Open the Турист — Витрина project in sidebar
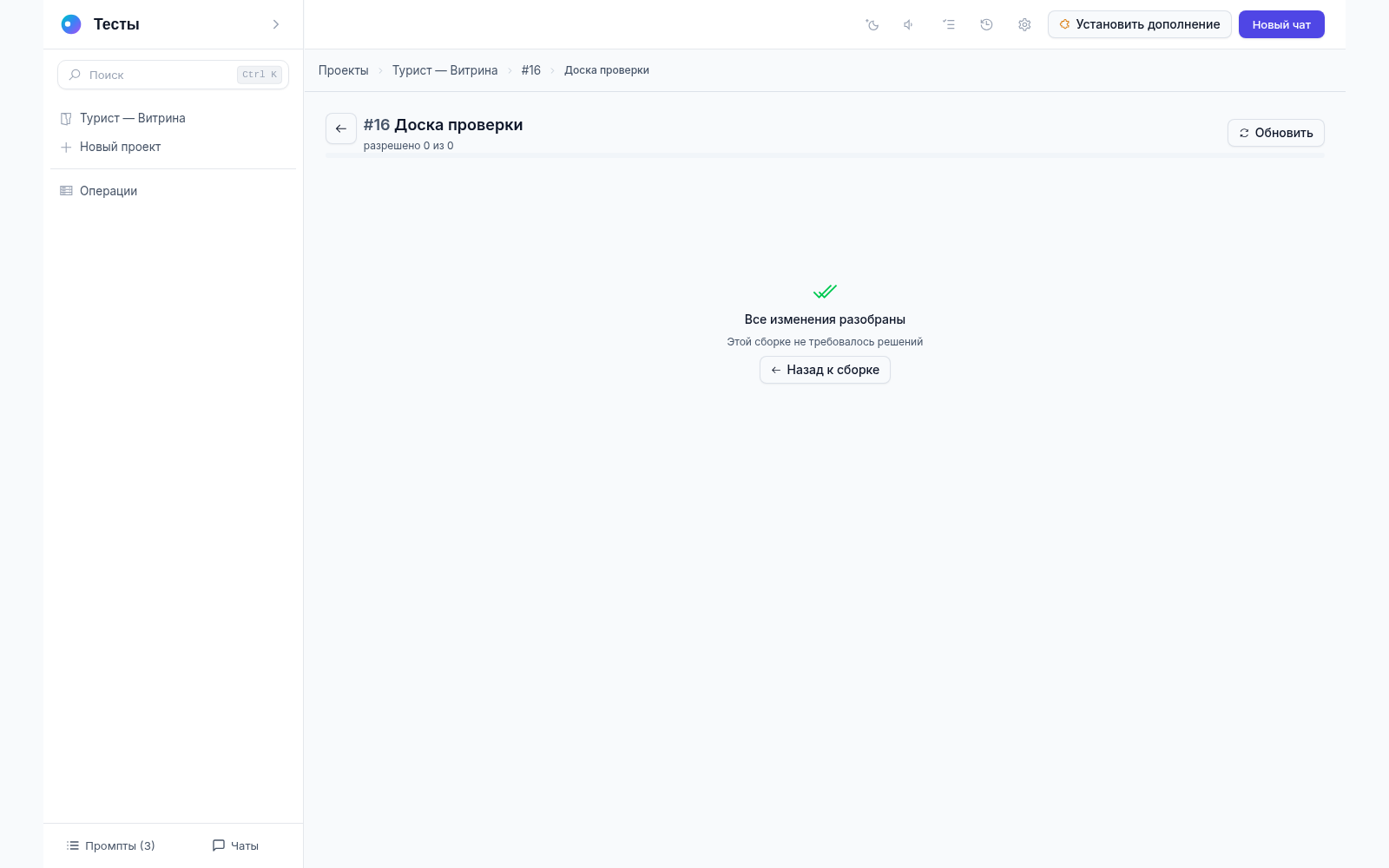The height and width of the screenshot is (868, 1389). click(x=173, y=118)
